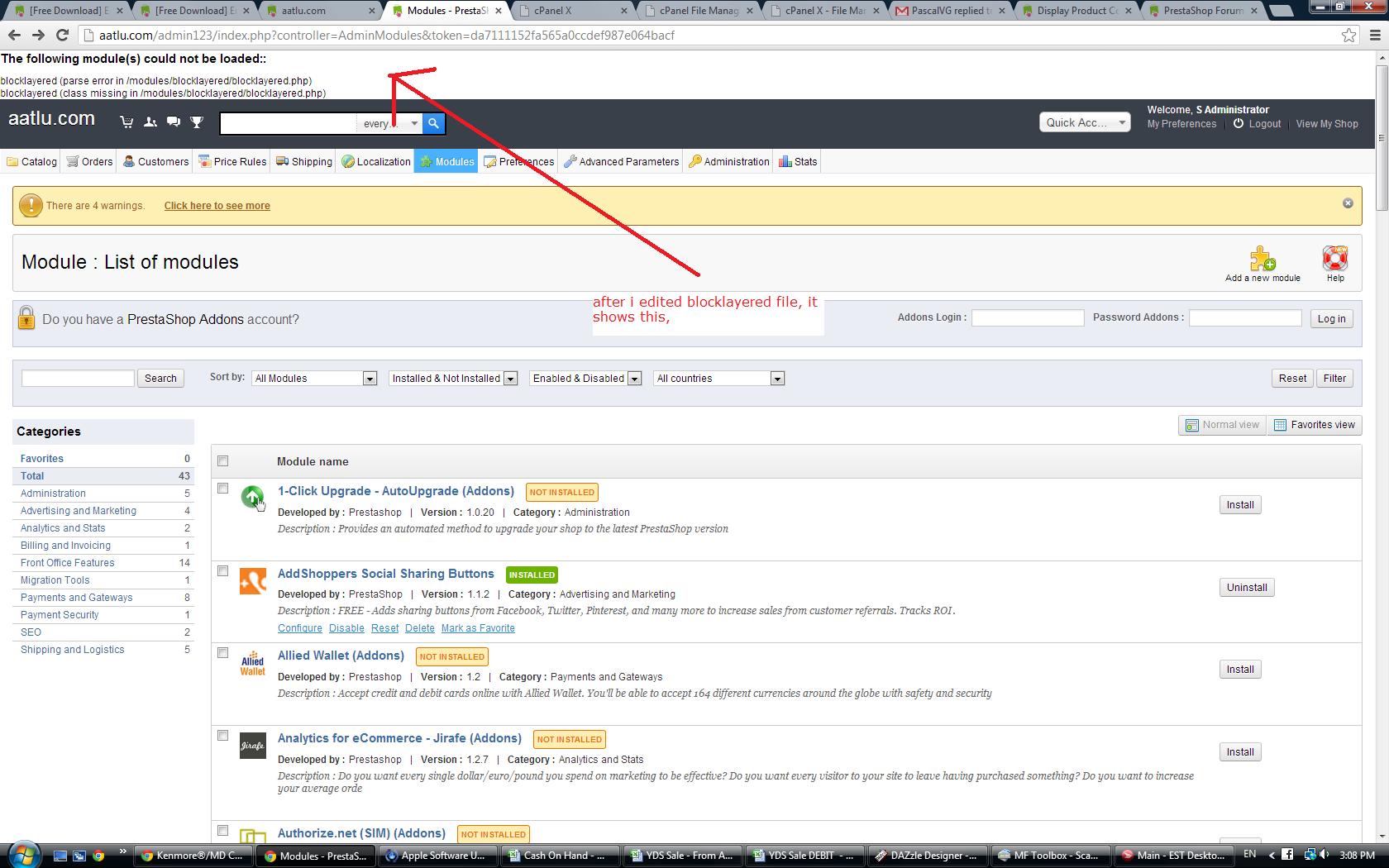Check the 1-Click Upgrade module checkbox
Screen dimensions: 1389x868
[222, 489]
